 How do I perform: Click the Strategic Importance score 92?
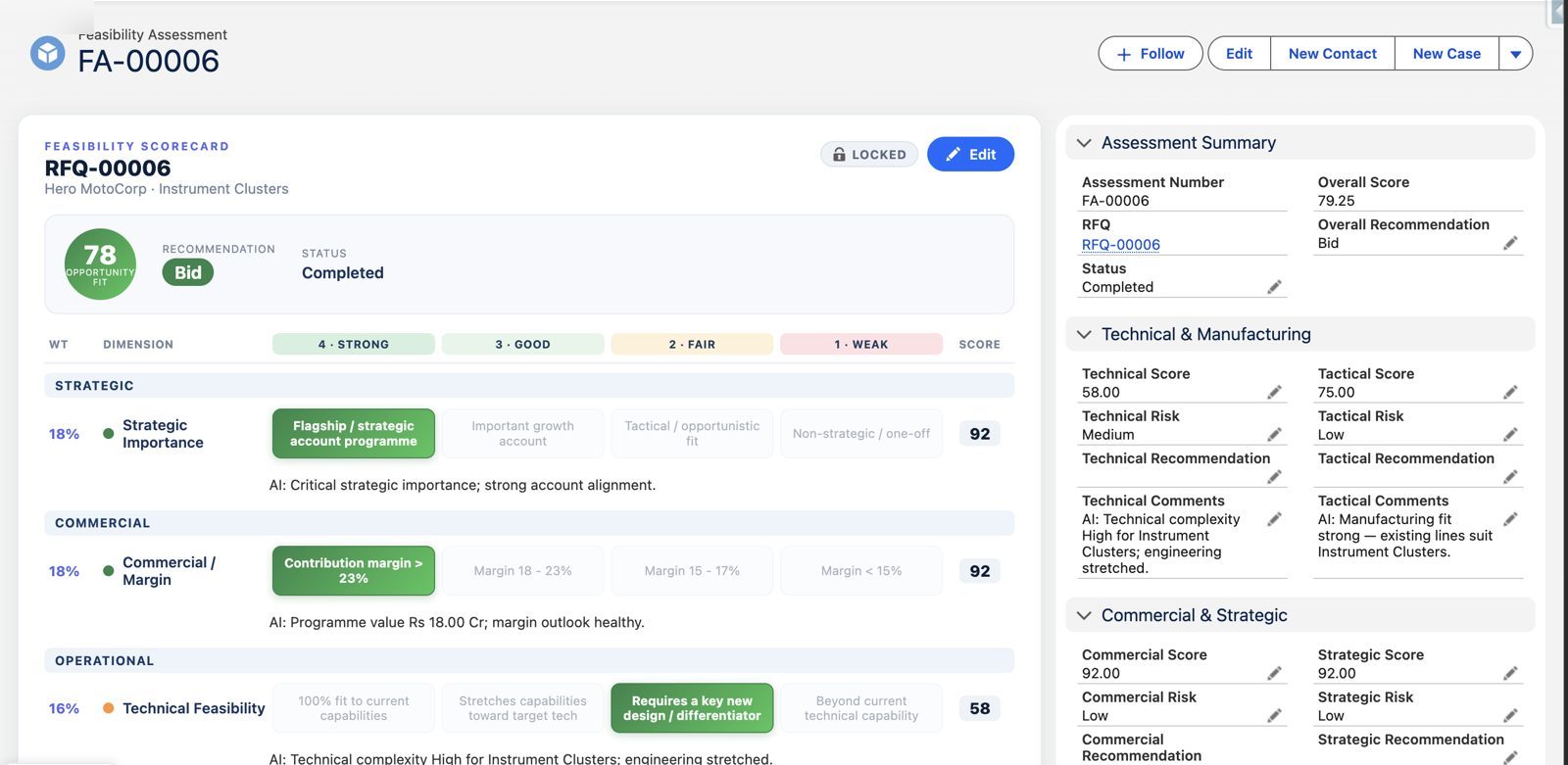coord(980,434)
